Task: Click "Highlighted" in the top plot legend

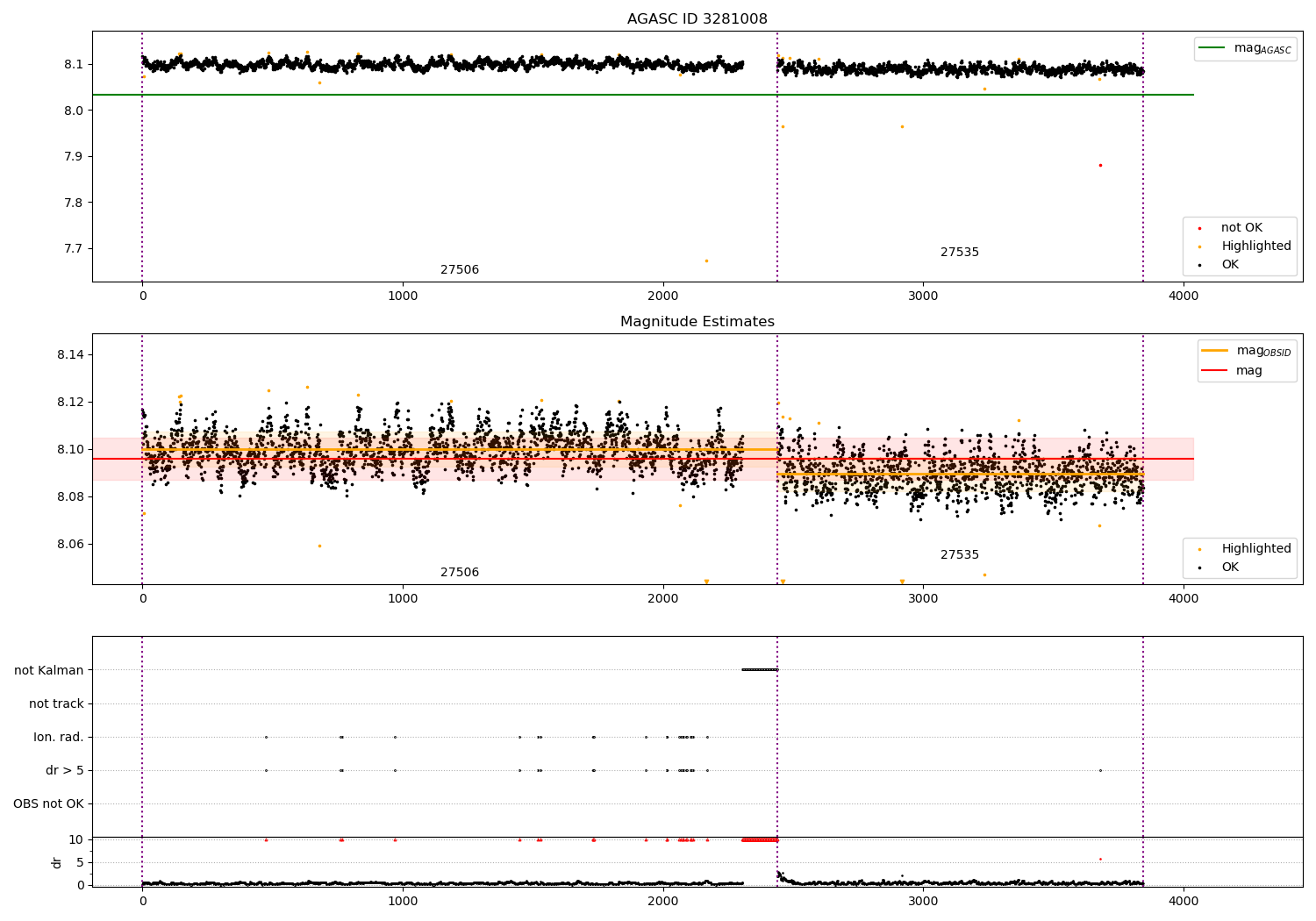Action: tap(1256, 246)
